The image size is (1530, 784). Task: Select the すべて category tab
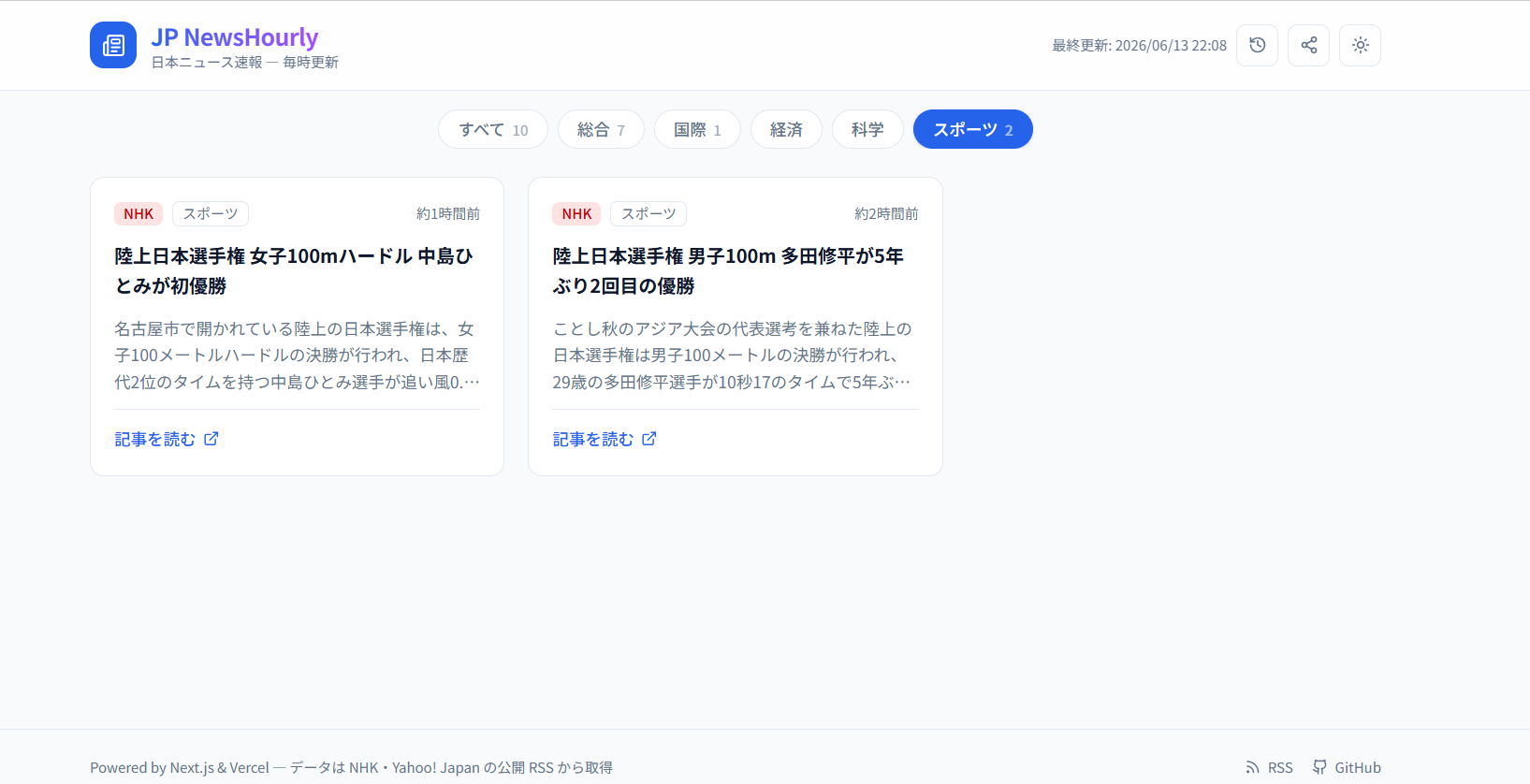493,129
